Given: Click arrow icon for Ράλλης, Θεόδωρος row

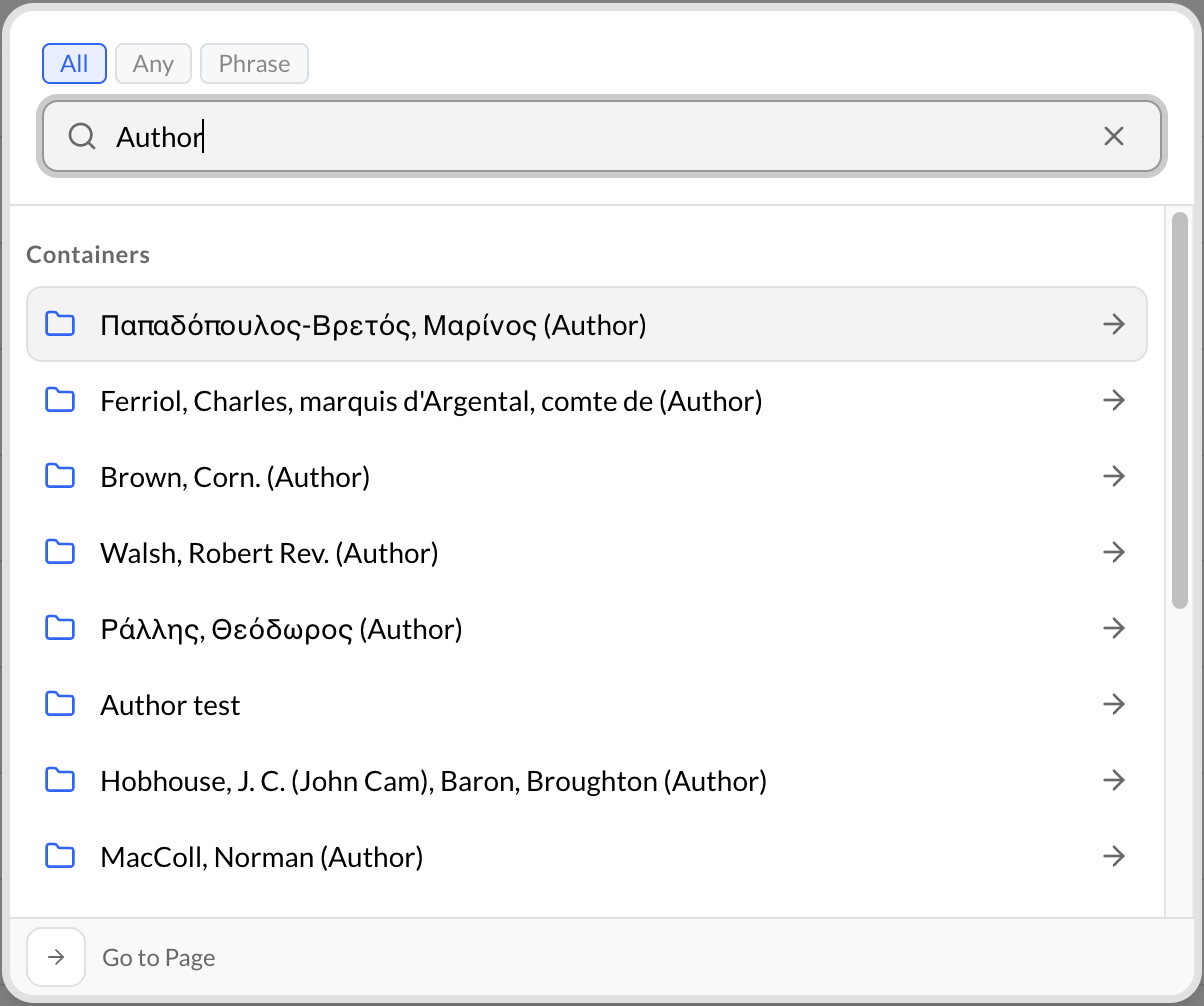Looking at the screenshot, I should tap(1113, 629).
